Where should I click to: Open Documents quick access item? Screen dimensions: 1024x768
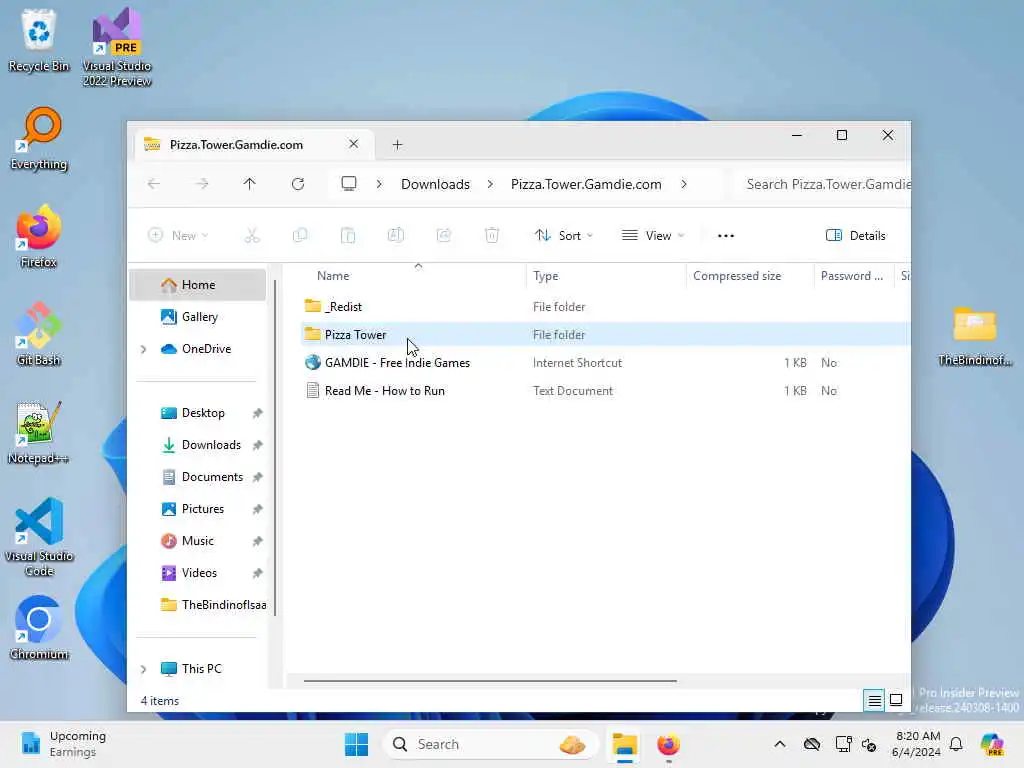198,477
